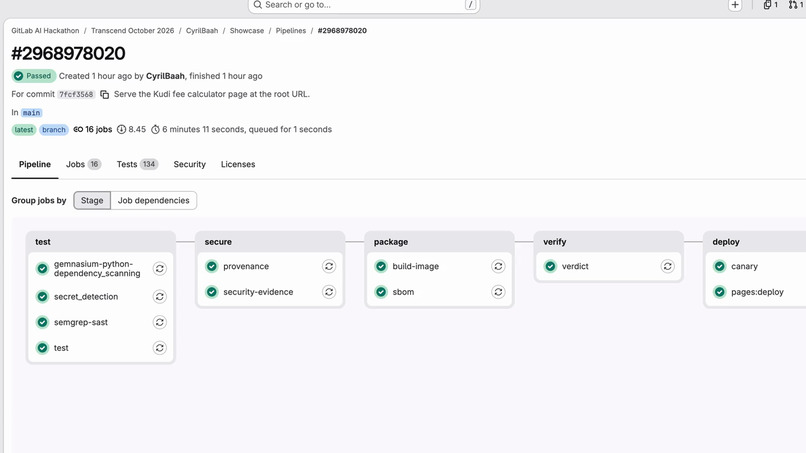Image resolution: width=806 pixels, height=453 pixels.
Task: Switch to the Pipeline tab
Action: (x=35, y=165)
